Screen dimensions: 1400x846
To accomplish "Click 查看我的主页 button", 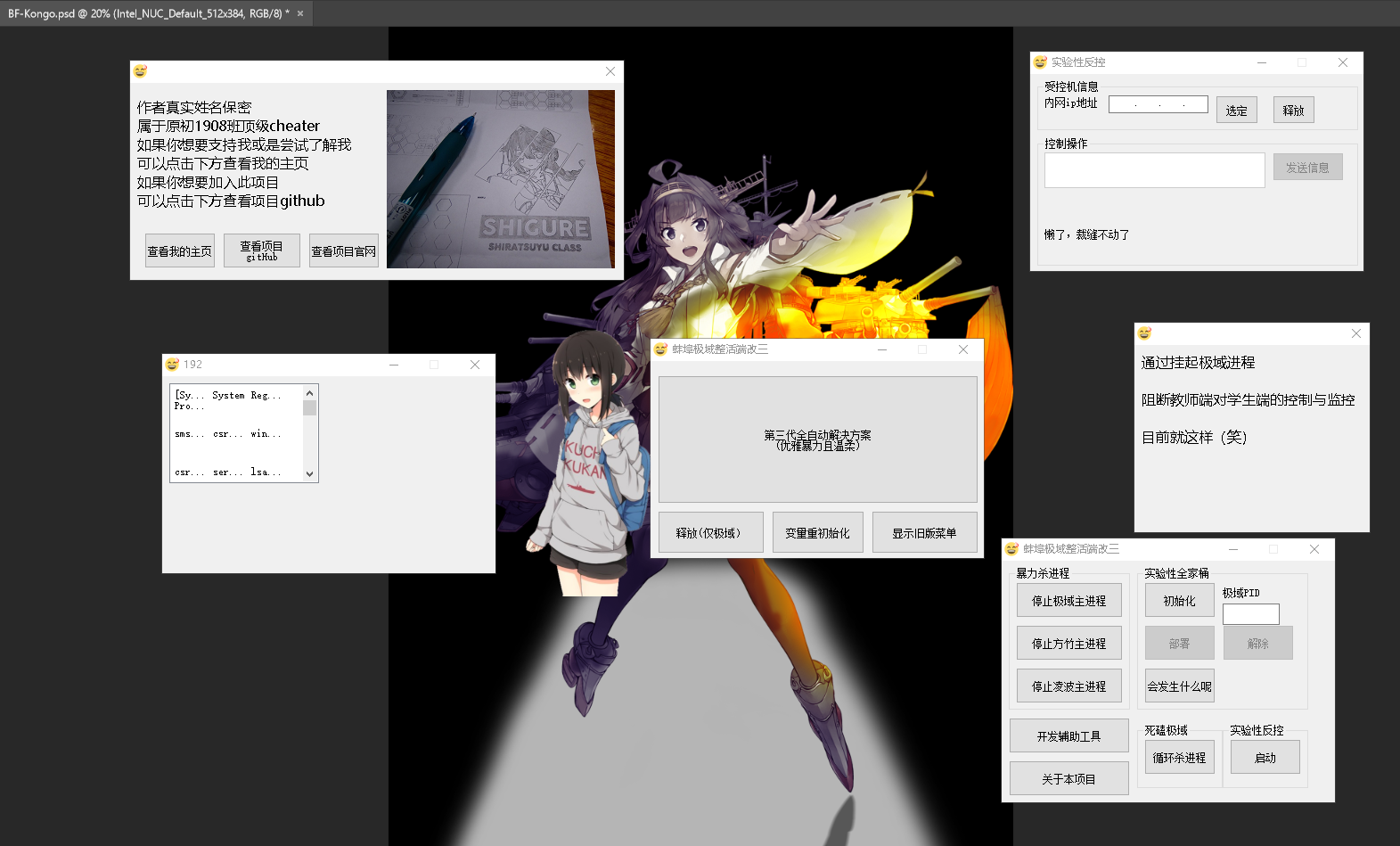I will [x=180, y=251].
